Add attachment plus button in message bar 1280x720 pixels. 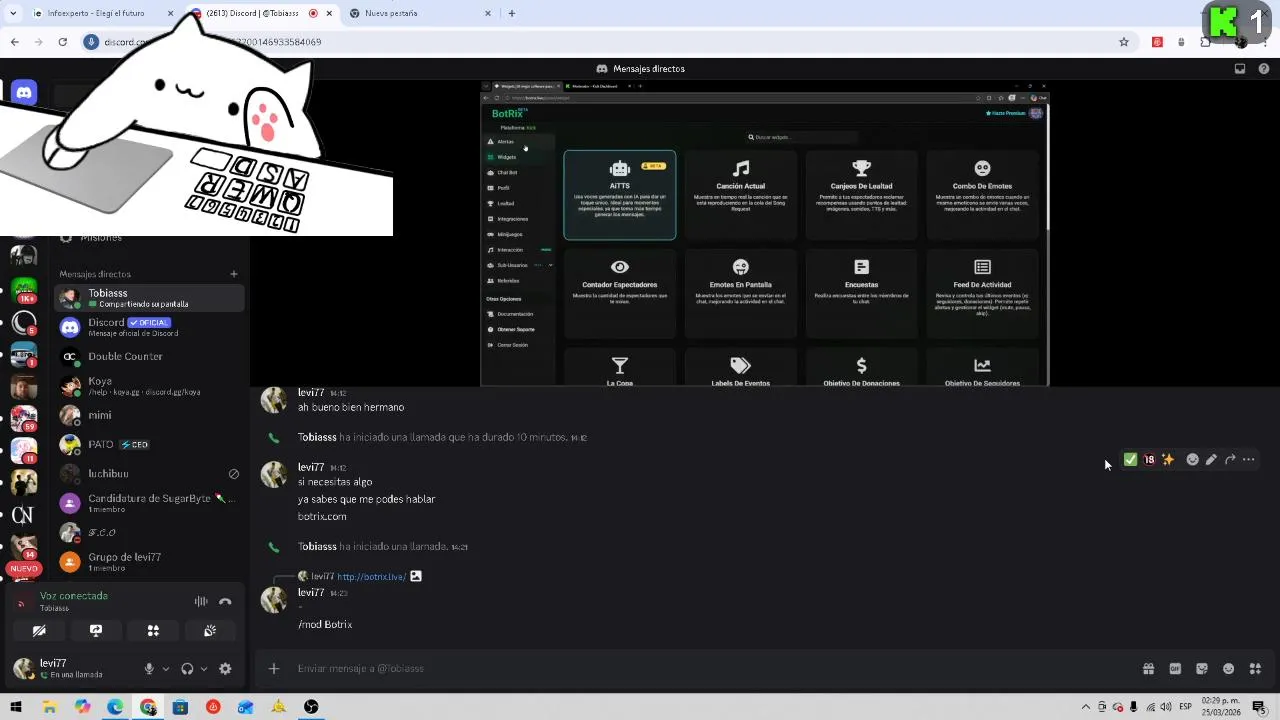click(x=274, y=668)
